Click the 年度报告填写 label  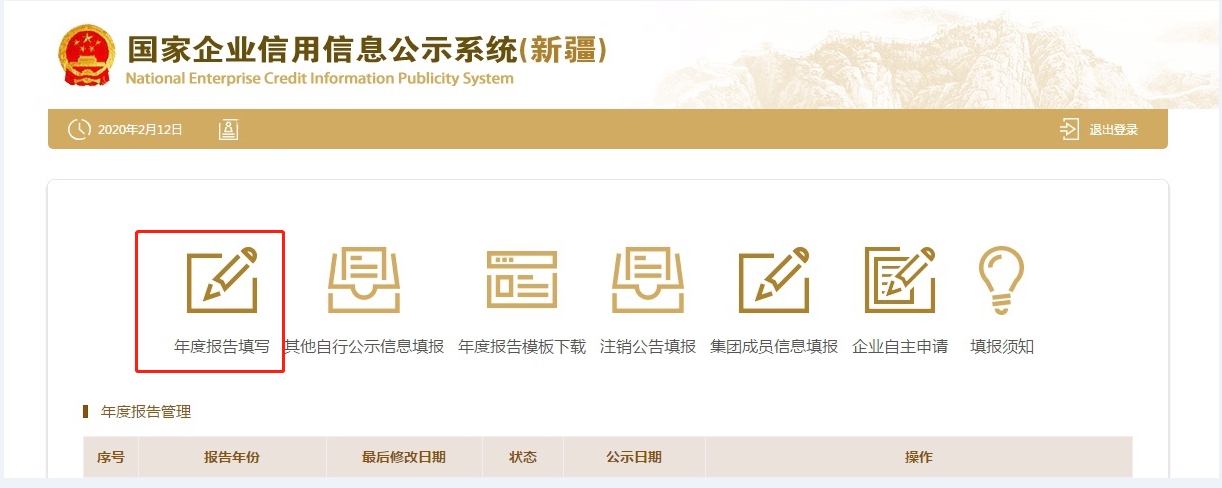222,347
